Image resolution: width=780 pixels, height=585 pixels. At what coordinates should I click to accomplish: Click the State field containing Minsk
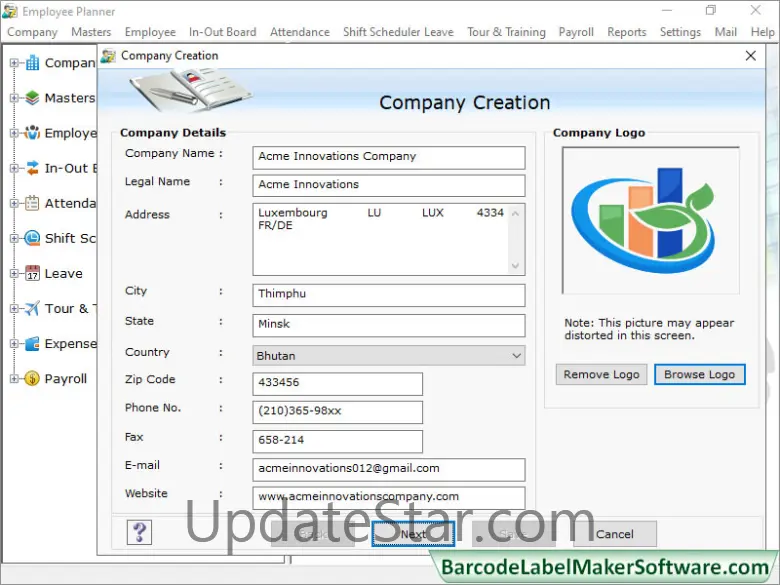tap(389, 325)
